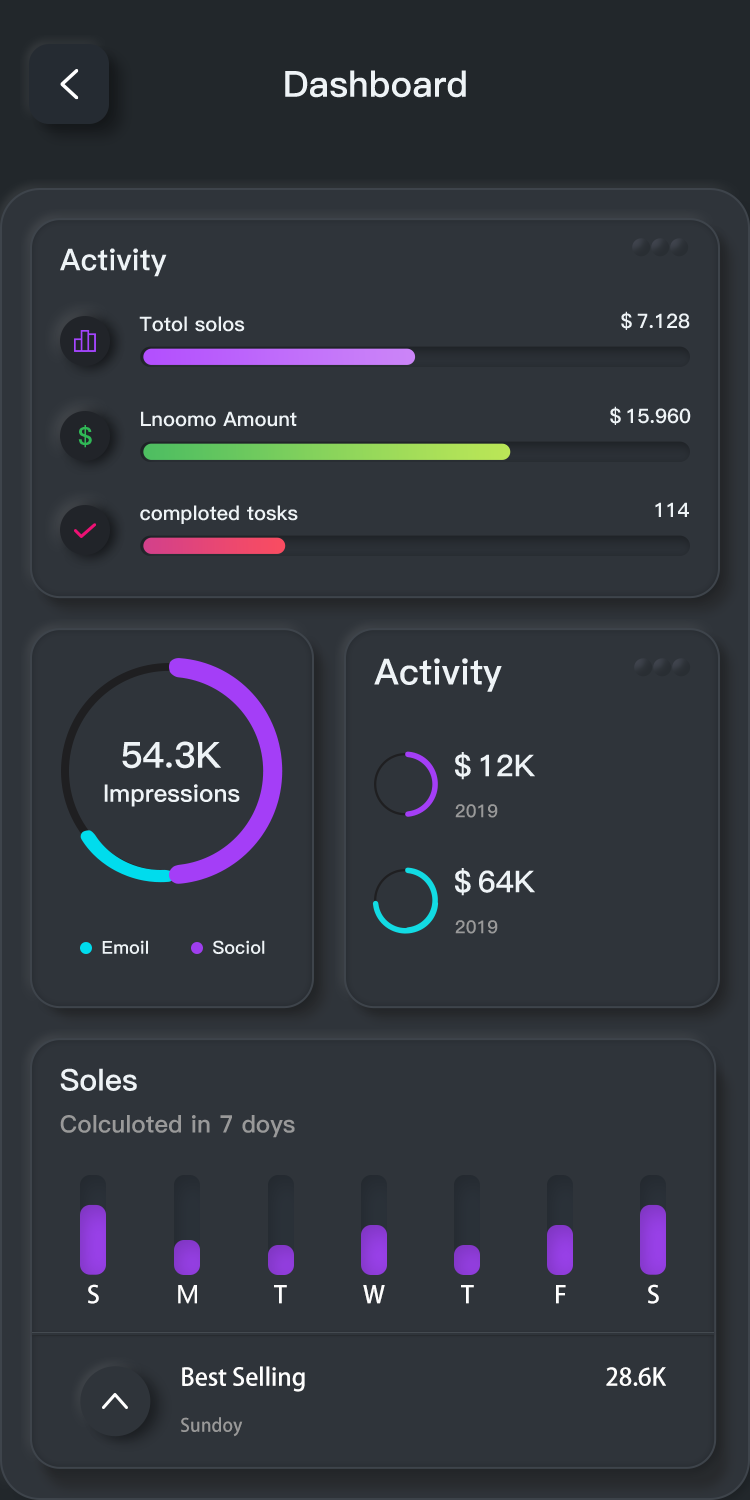Open the three-dot menu on the small Activity card
750x1500 pixels.
(661, 667)
